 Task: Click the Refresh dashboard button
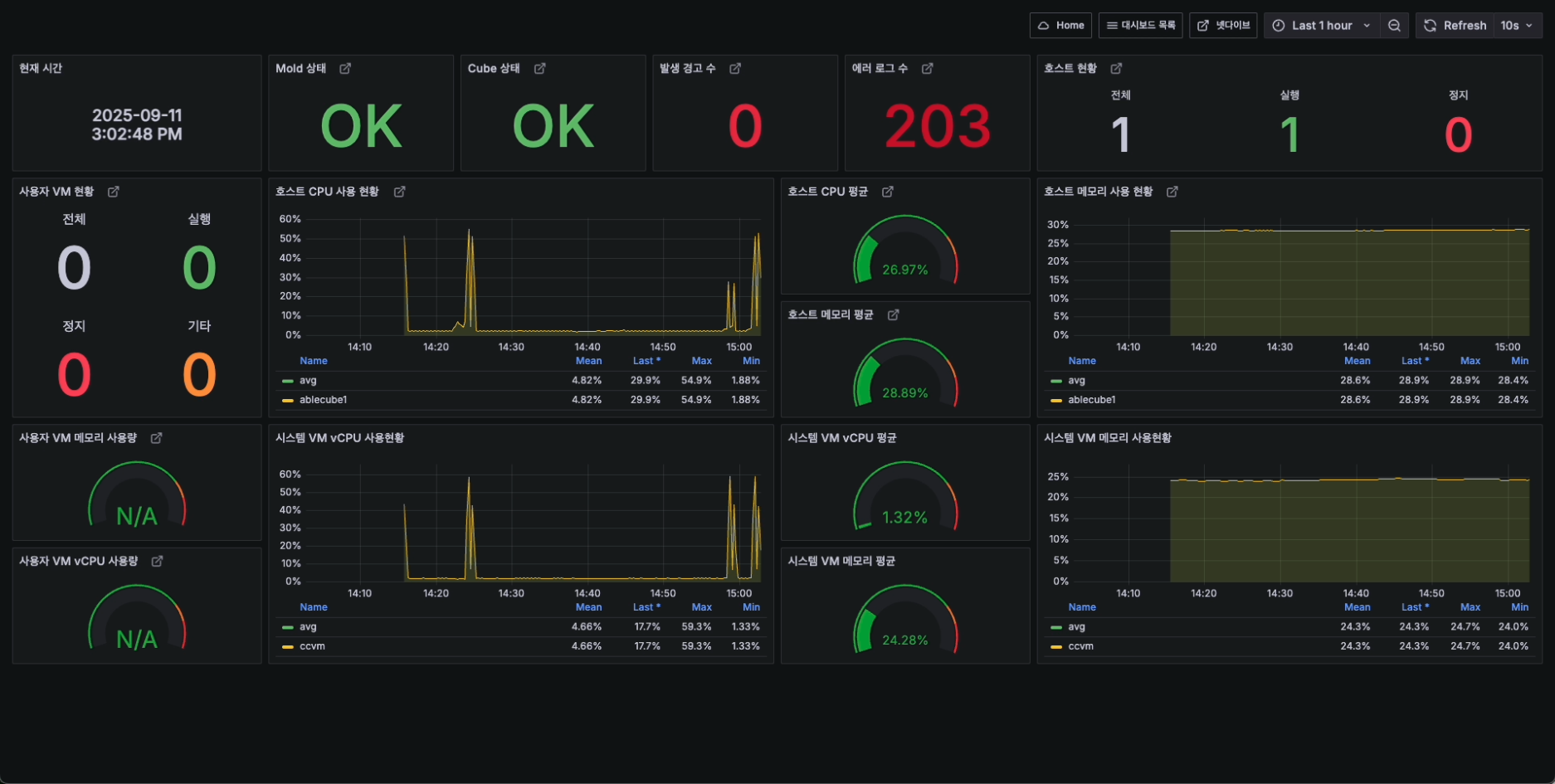(1455, 26)
